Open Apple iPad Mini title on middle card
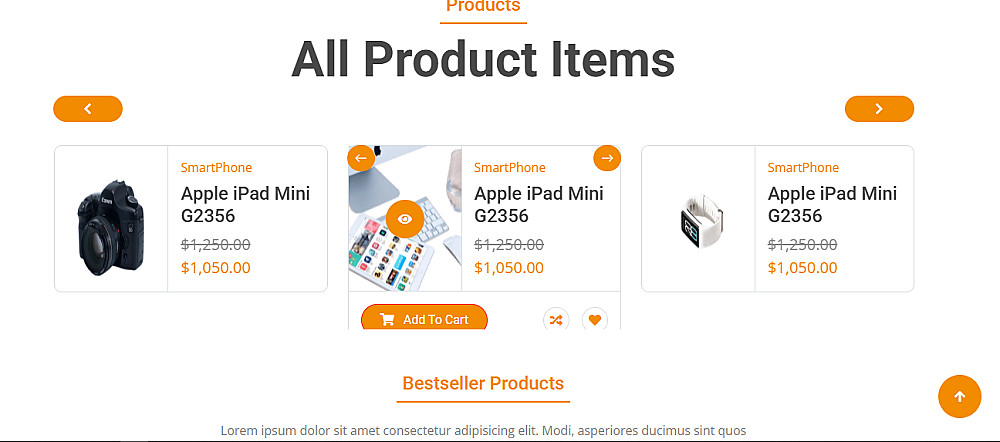 (539, 204)
